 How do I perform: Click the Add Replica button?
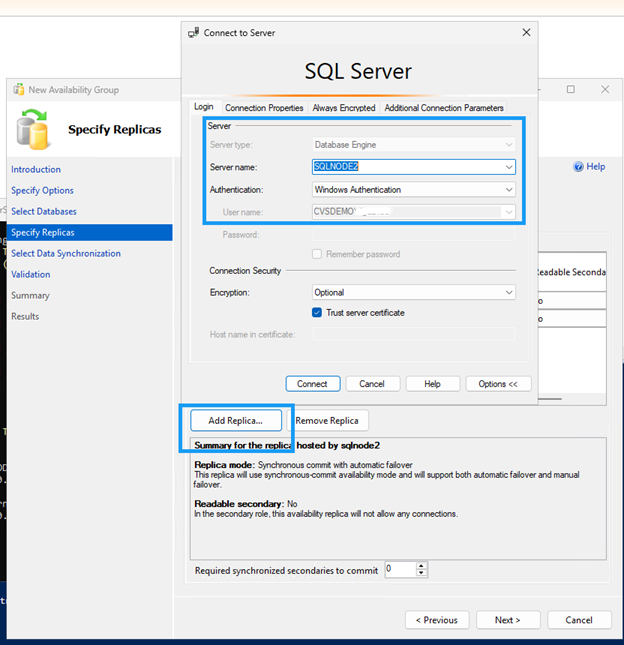(235, 421)
